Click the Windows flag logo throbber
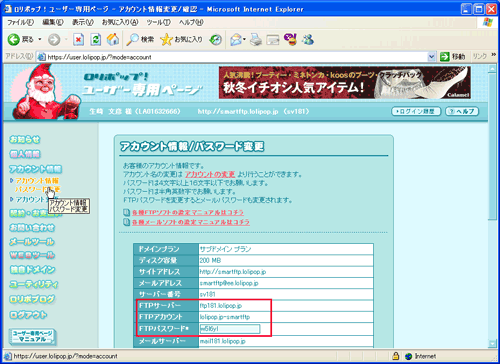 tap(488, 22)
